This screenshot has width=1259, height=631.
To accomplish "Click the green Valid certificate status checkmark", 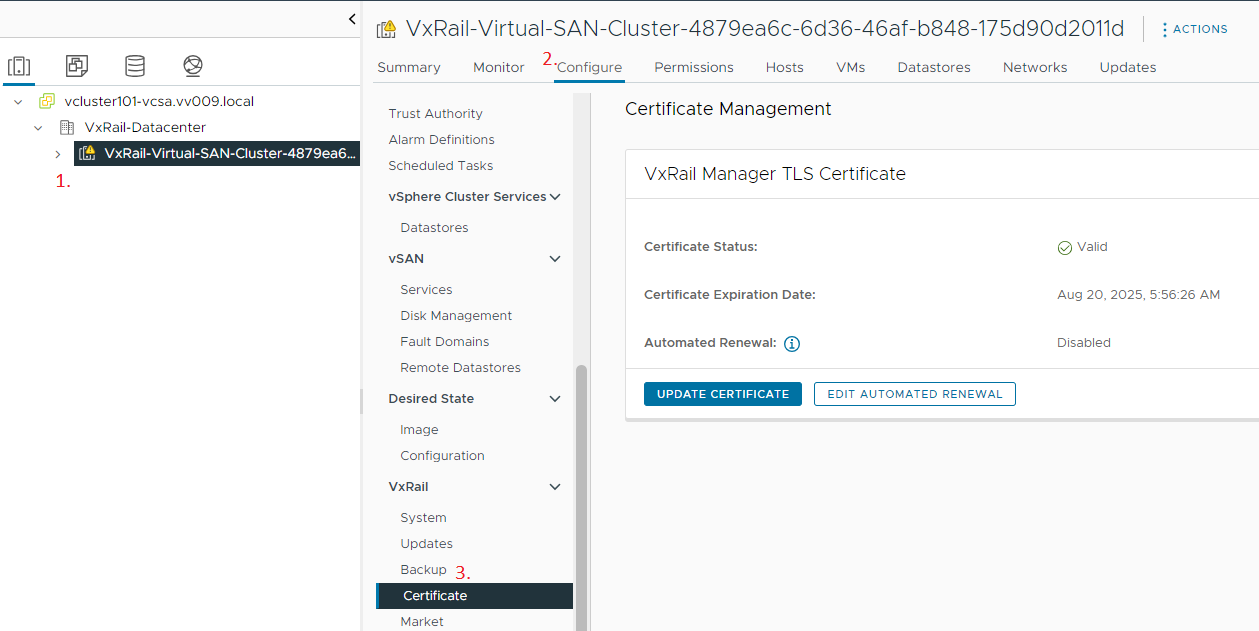I will (x=1064, y=247).
